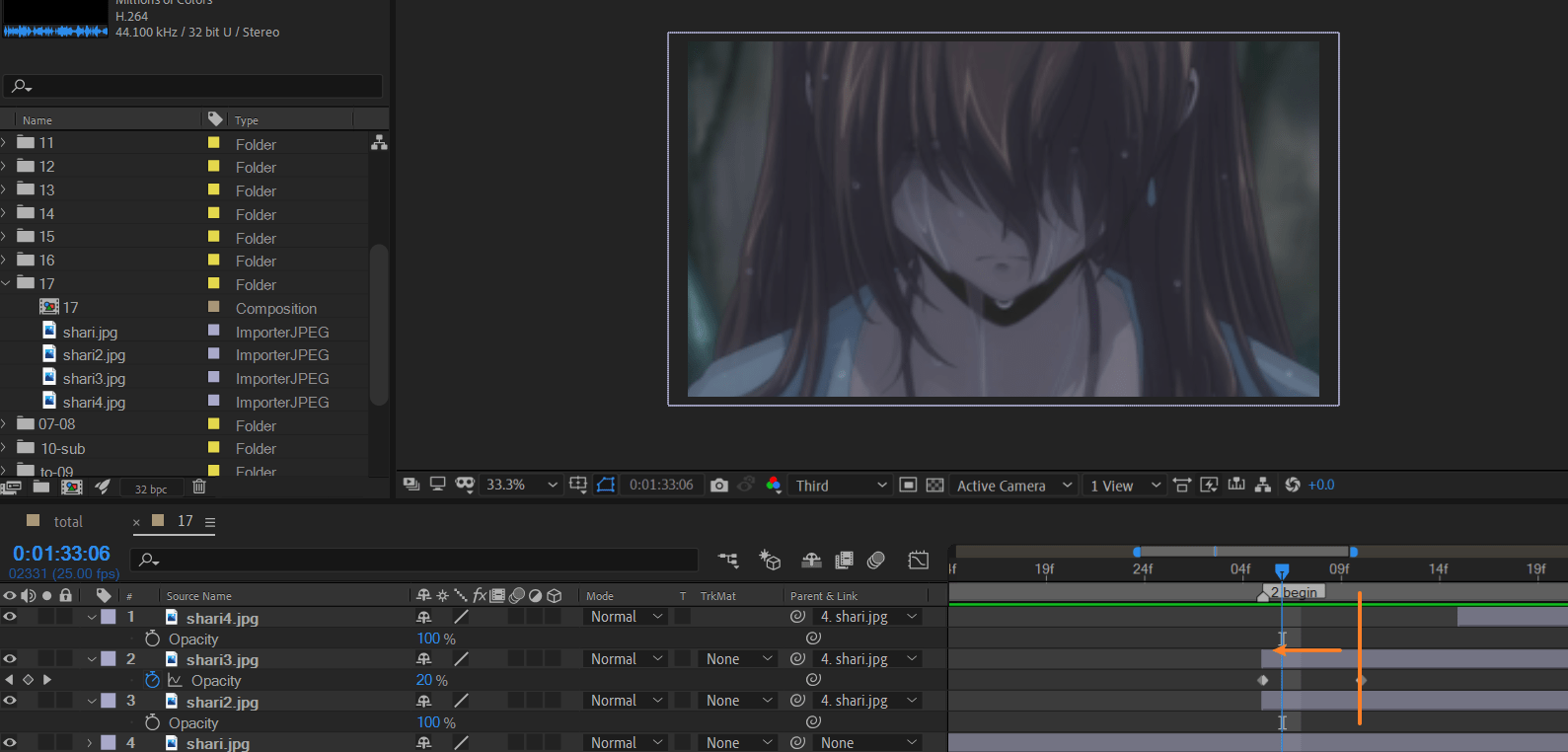Open Comp Flowchart from viewer bar
Viewport: 1568px width, 752px height.
click(1263, 485)
